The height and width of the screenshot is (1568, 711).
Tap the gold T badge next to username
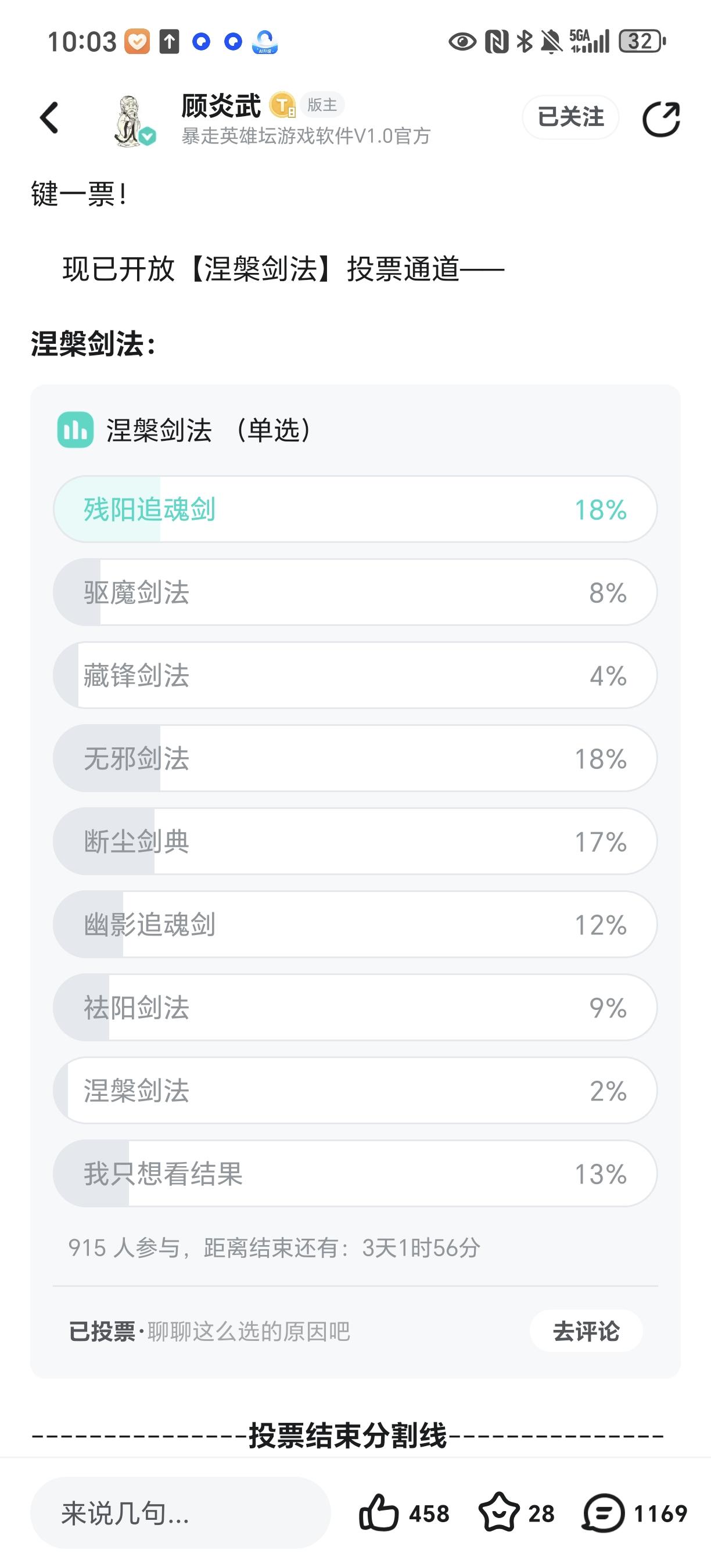pyautogui.click(x=282, y=105)
